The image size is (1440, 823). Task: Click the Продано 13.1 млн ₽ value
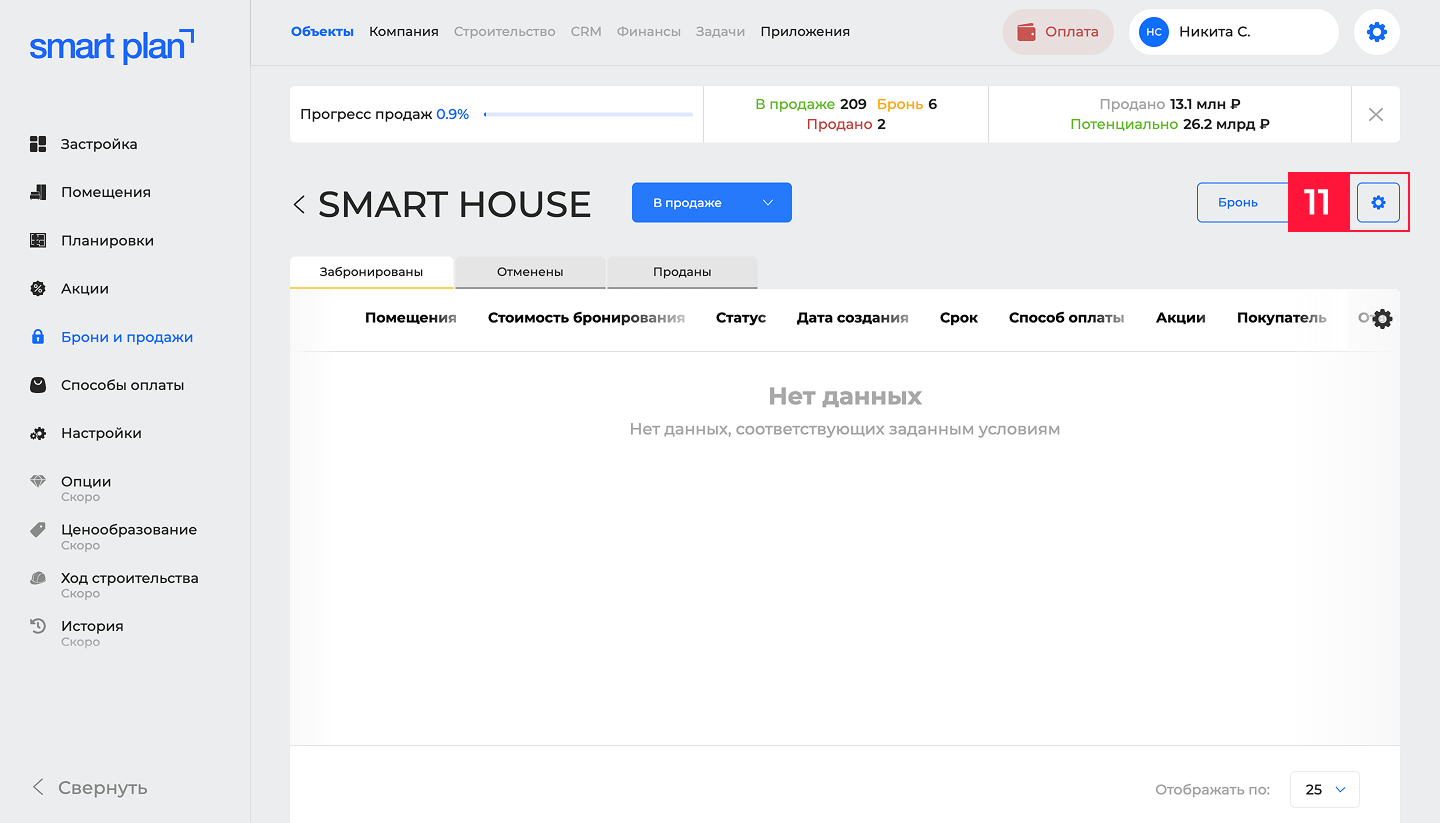click(1170, 104)
